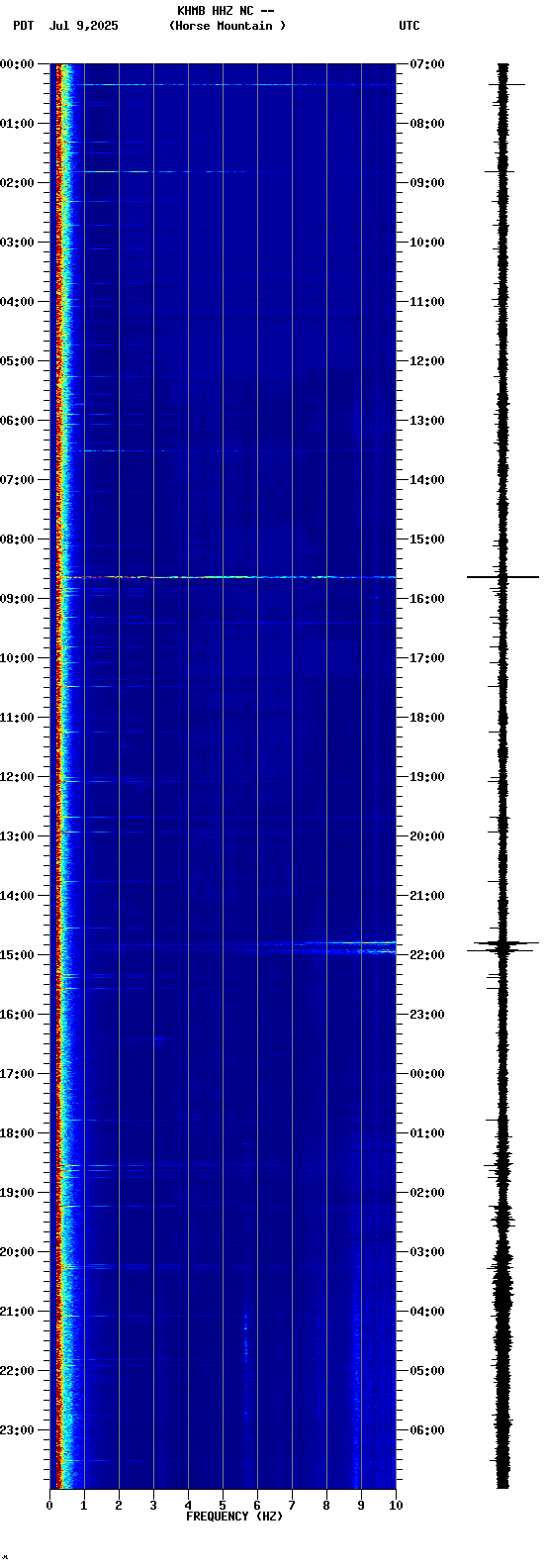Viewport: 546px width, 1568px height.
Task: Click the seismogram burst near 22:00 UTC
Action: [x=502, y=945]
